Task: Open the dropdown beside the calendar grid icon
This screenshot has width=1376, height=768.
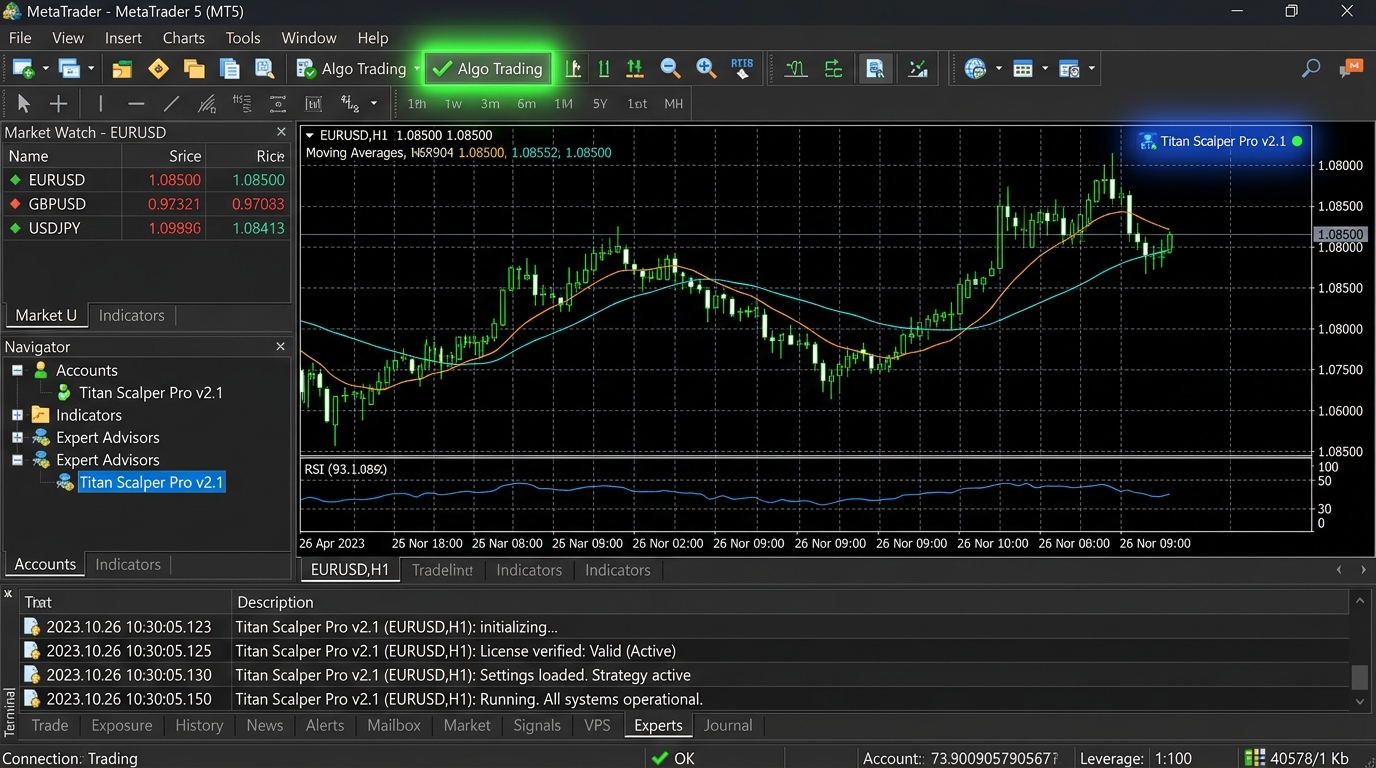Action: 1045,69
